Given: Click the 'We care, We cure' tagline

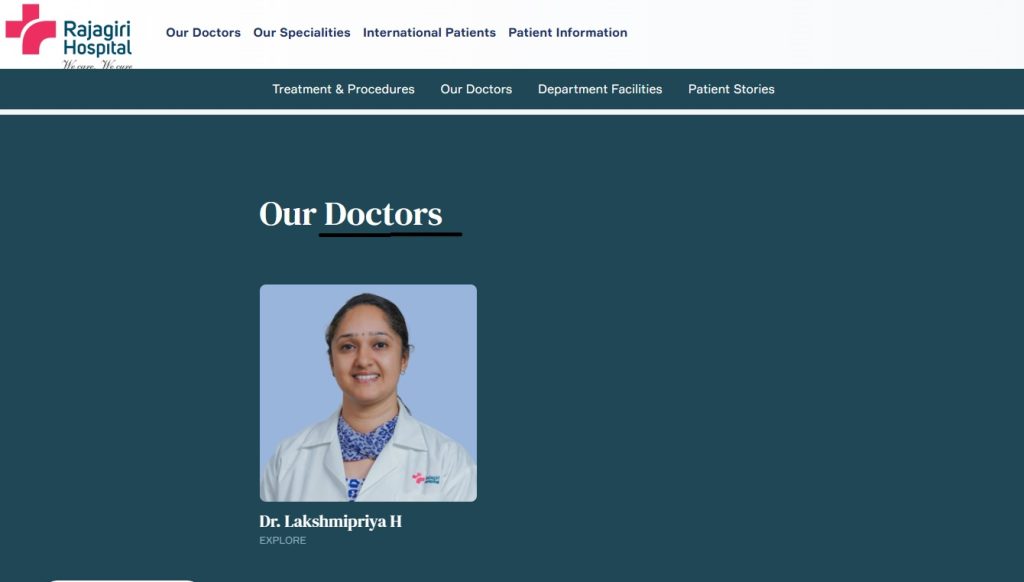Looking at the screenshot, I should (x=97, y=65).
